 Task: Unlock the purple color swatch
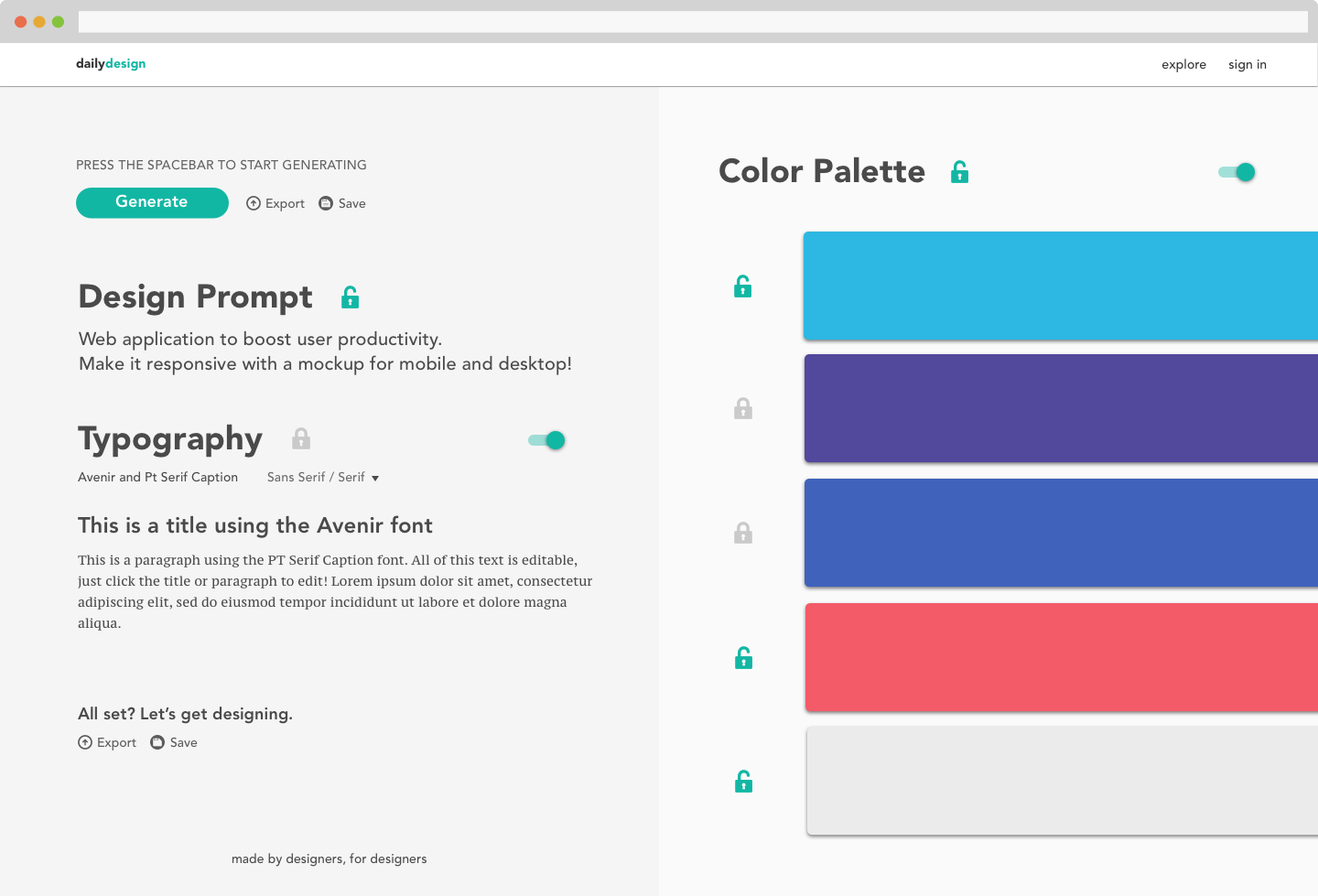point(743,408)
